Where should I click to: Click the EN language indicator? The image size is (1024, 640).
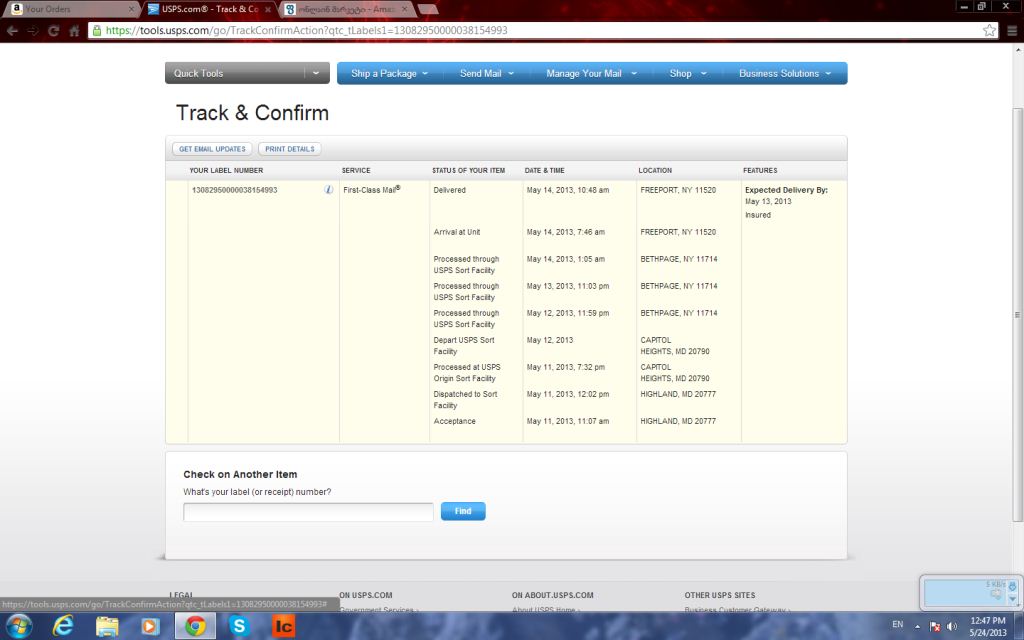click(898, 625)
